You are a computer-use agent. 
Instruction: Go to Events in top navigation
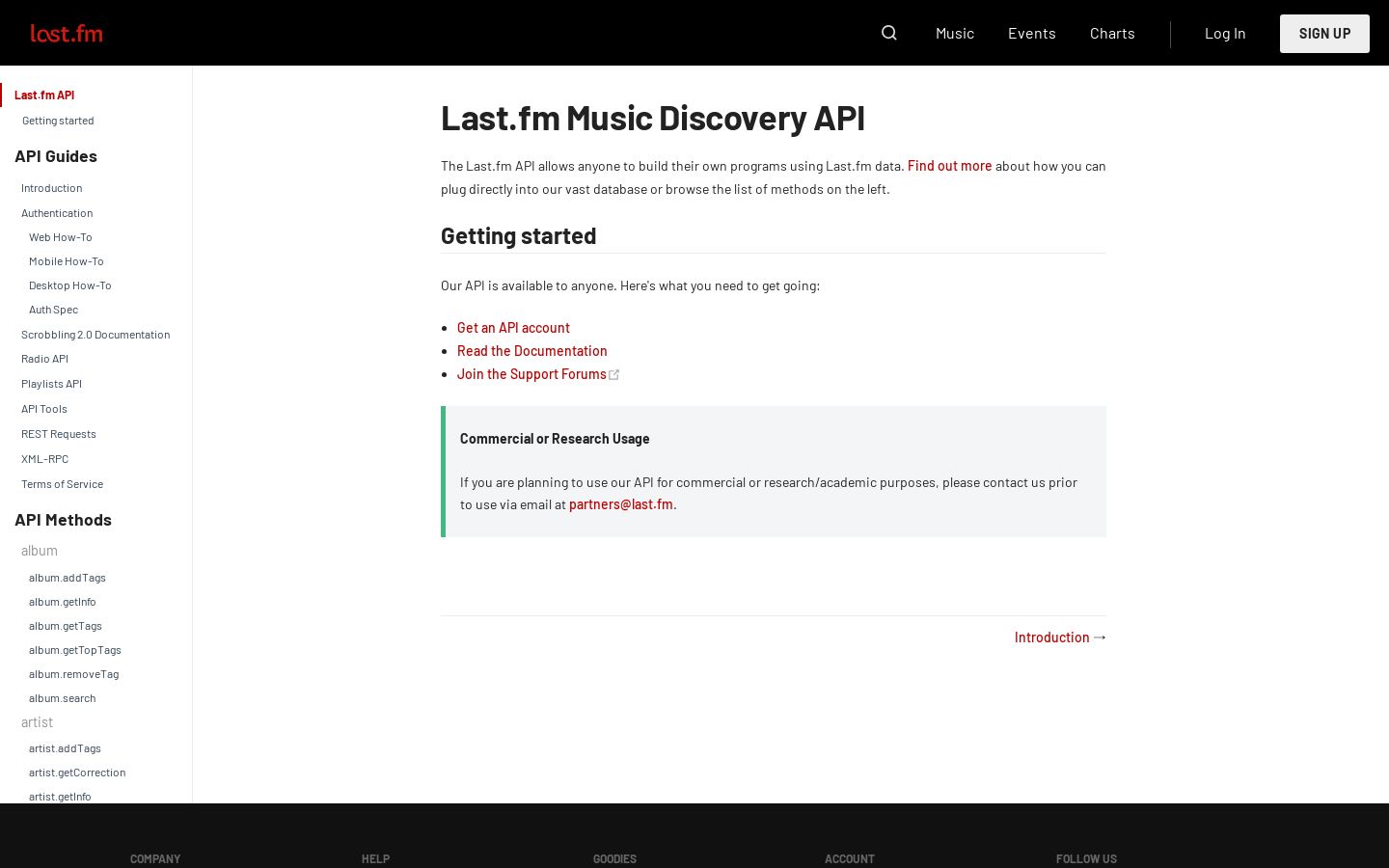tap(1032, 33)
